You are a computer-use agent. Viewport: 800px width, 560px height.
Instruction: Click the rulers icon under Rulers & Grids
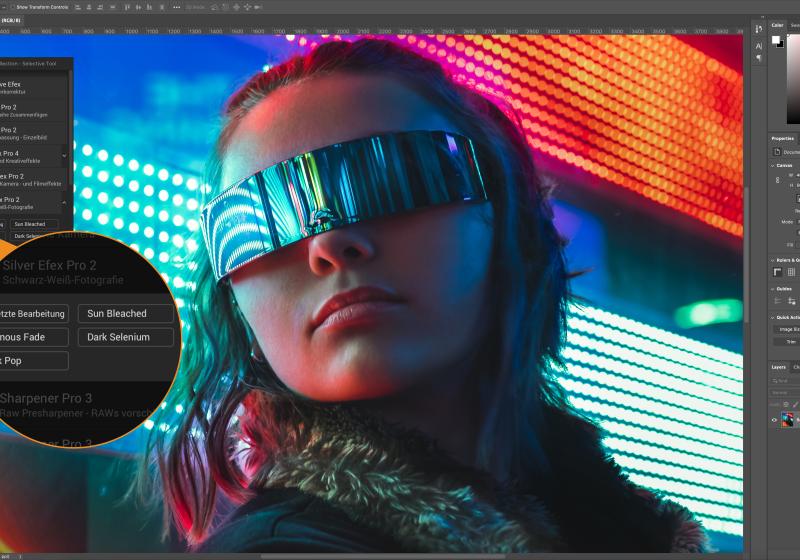click(x=777, y=272)
